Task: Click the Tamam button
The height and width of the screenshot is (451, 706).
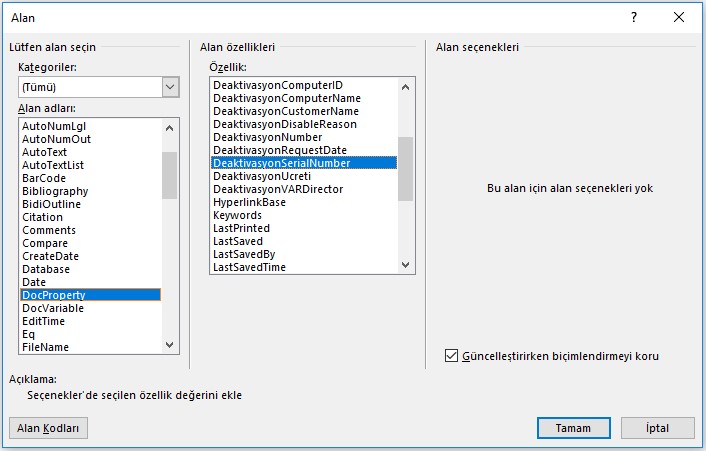Action: pos(573,427)
